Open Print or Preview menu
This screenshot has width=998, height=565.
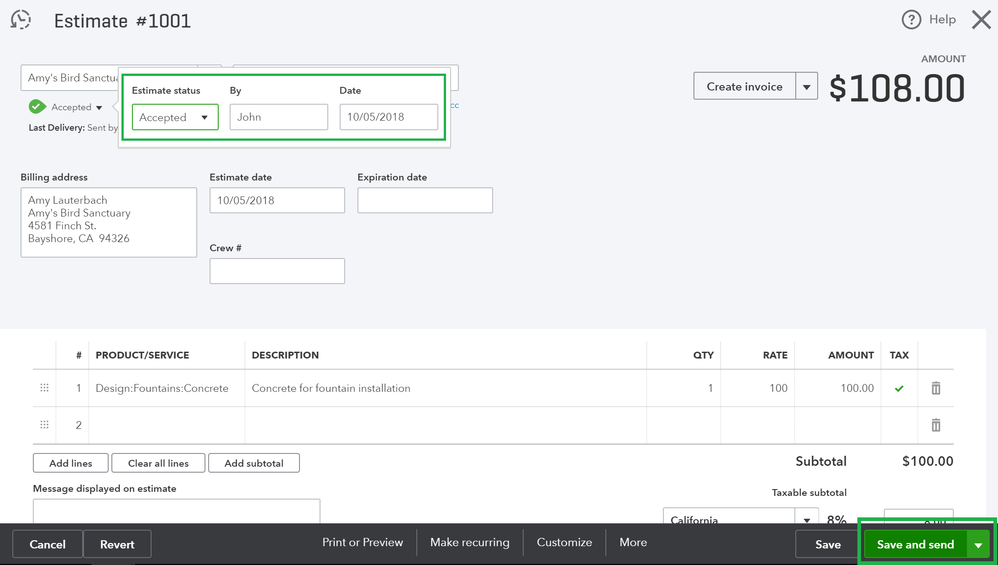coord(362,542)
